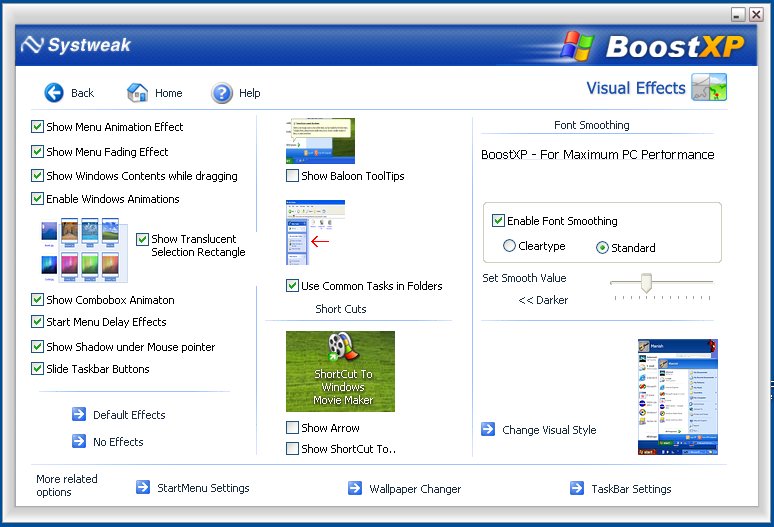This screenshot has height=527, width=774.
Task: Click the arrow icon beside TaskBar Settings
Action: [x=577, y=488]
